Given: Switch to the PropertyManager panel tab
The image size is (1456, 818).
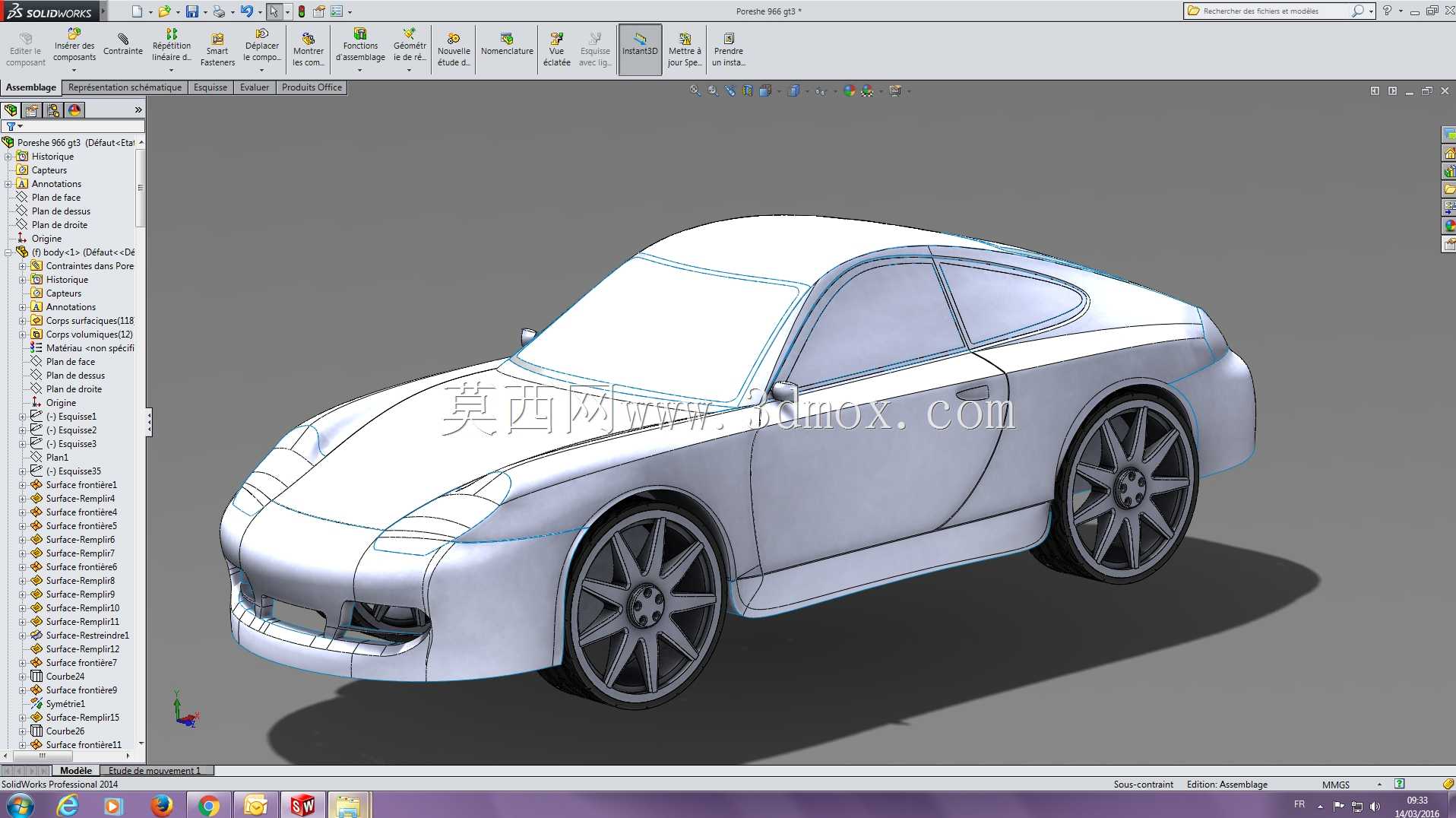Looking at the screenshot, I should pyautogui.click(x=32, y=110).
